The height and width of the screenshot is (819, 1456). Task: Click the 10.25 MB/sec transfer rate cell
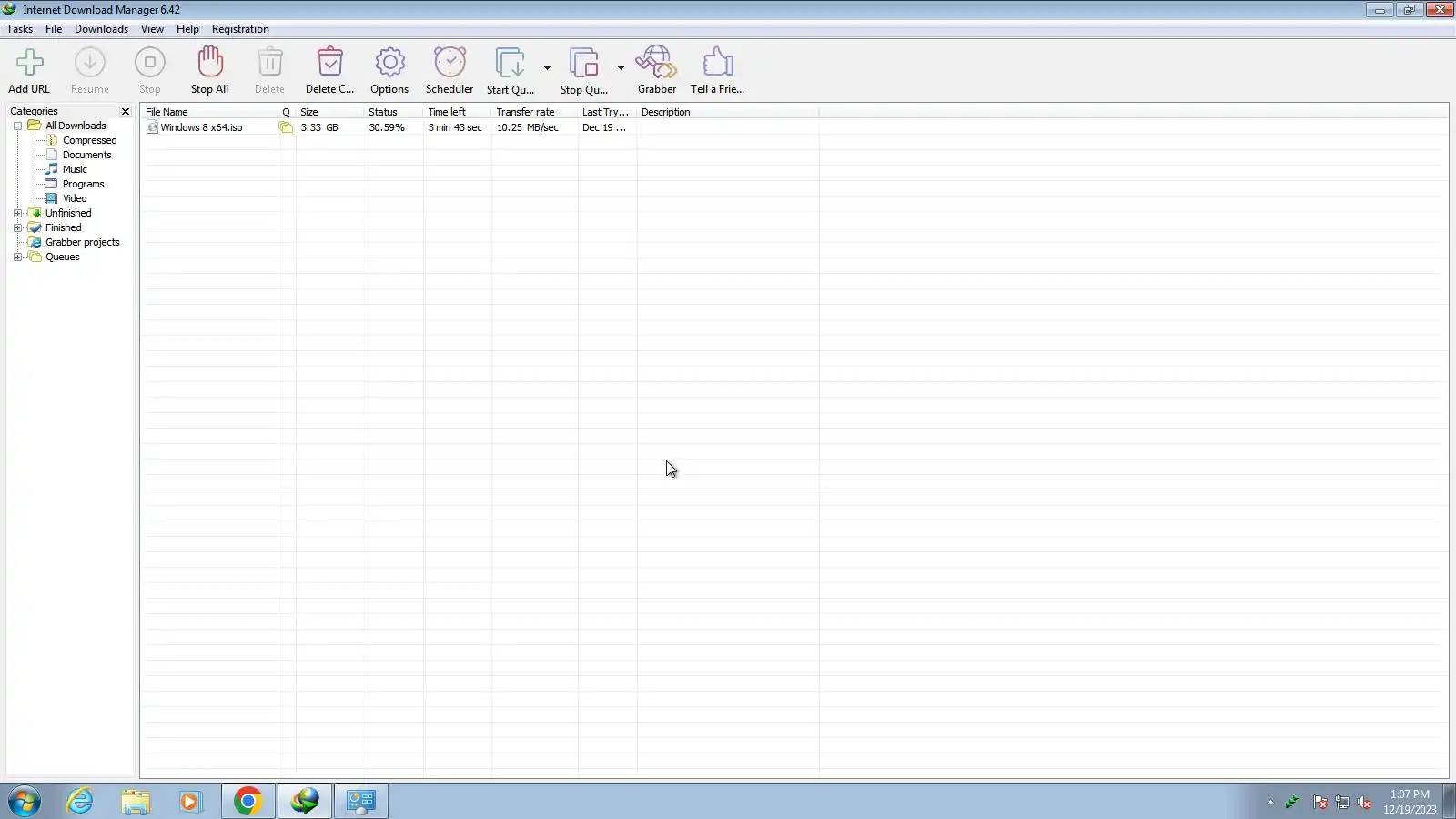[x=528, y=127]
